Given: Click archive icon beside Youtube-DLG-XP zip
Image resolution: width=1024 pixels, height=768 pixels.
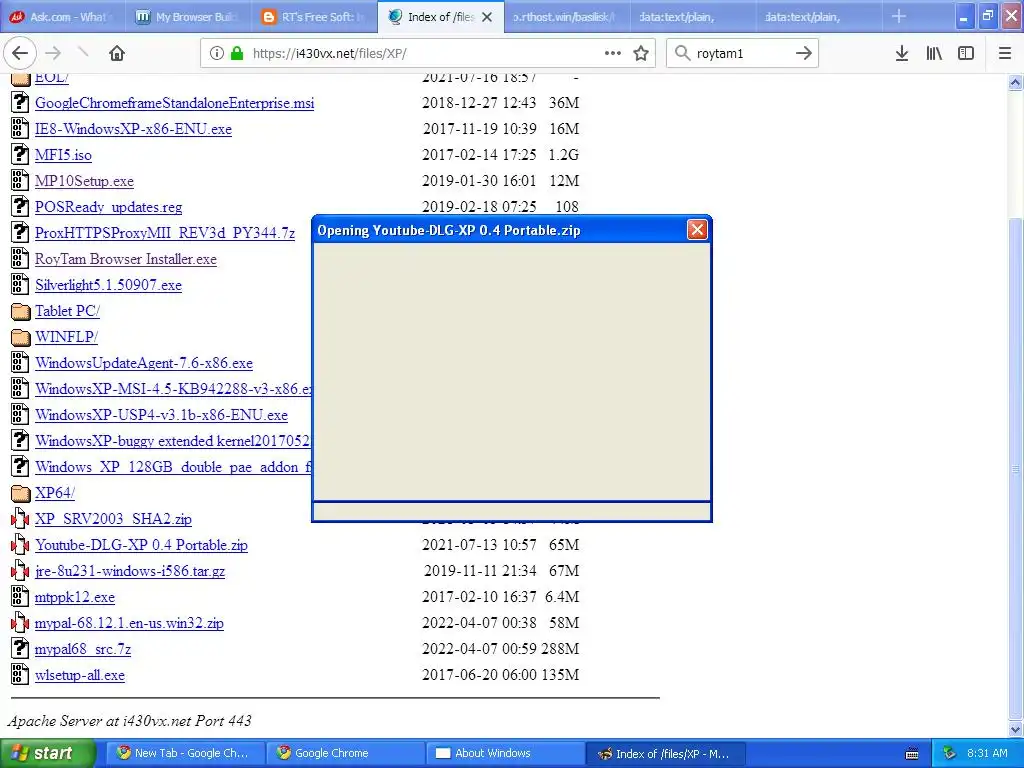Looking at the screenshot, I should click(x=20, y=545).
